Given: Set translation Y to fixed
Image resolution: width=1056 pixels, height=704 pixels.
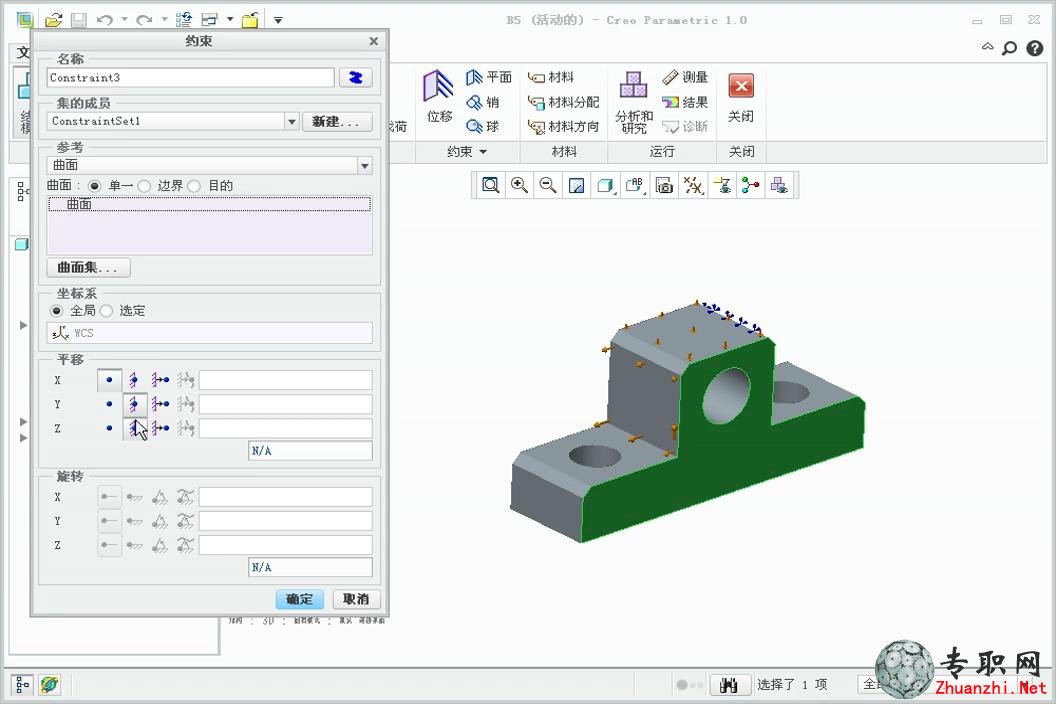Looking at the screenshot, I should 134,404.
